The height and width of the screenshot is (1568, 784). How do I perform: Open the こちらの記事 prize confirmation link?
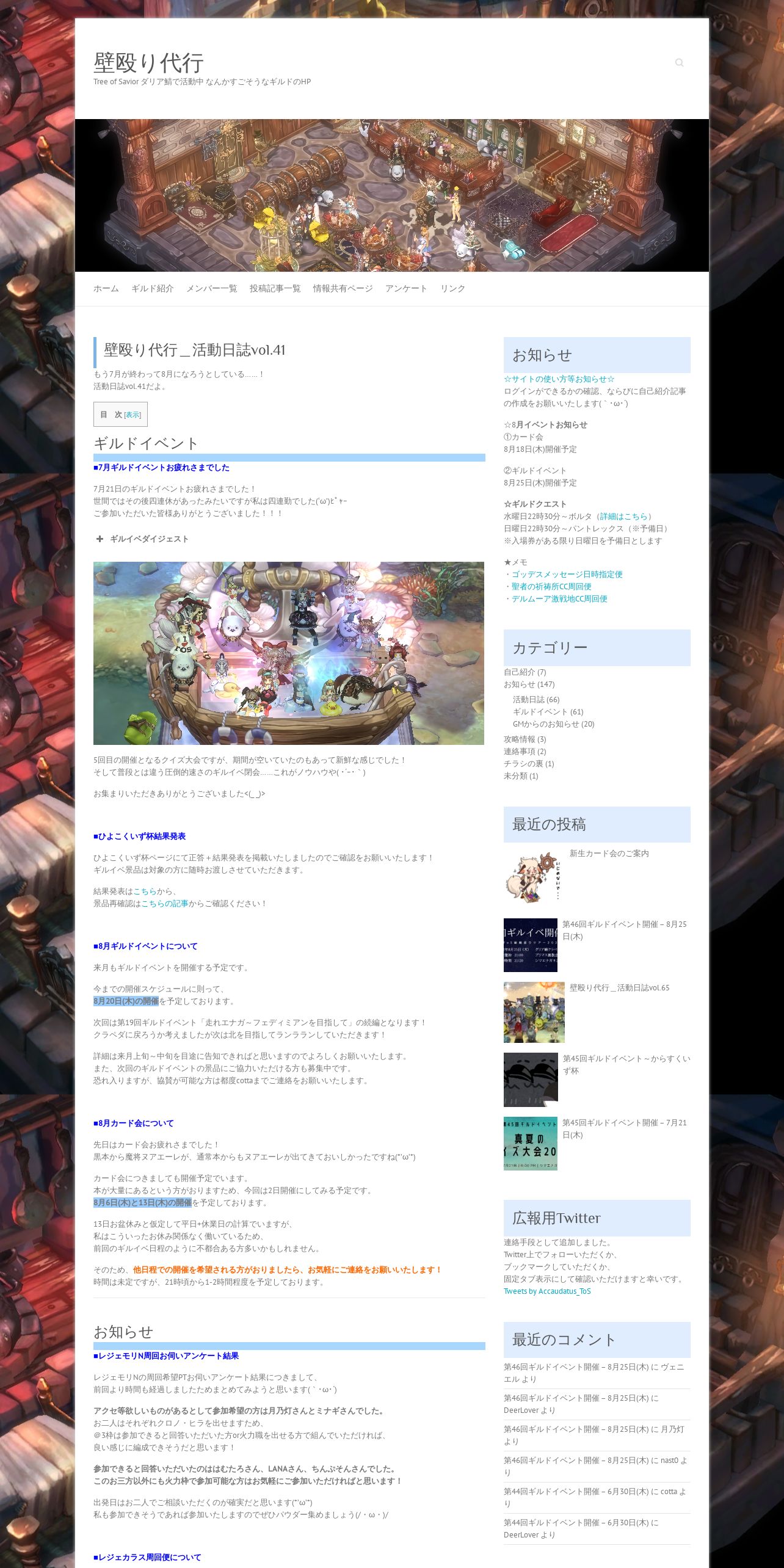tap(165, 903)
